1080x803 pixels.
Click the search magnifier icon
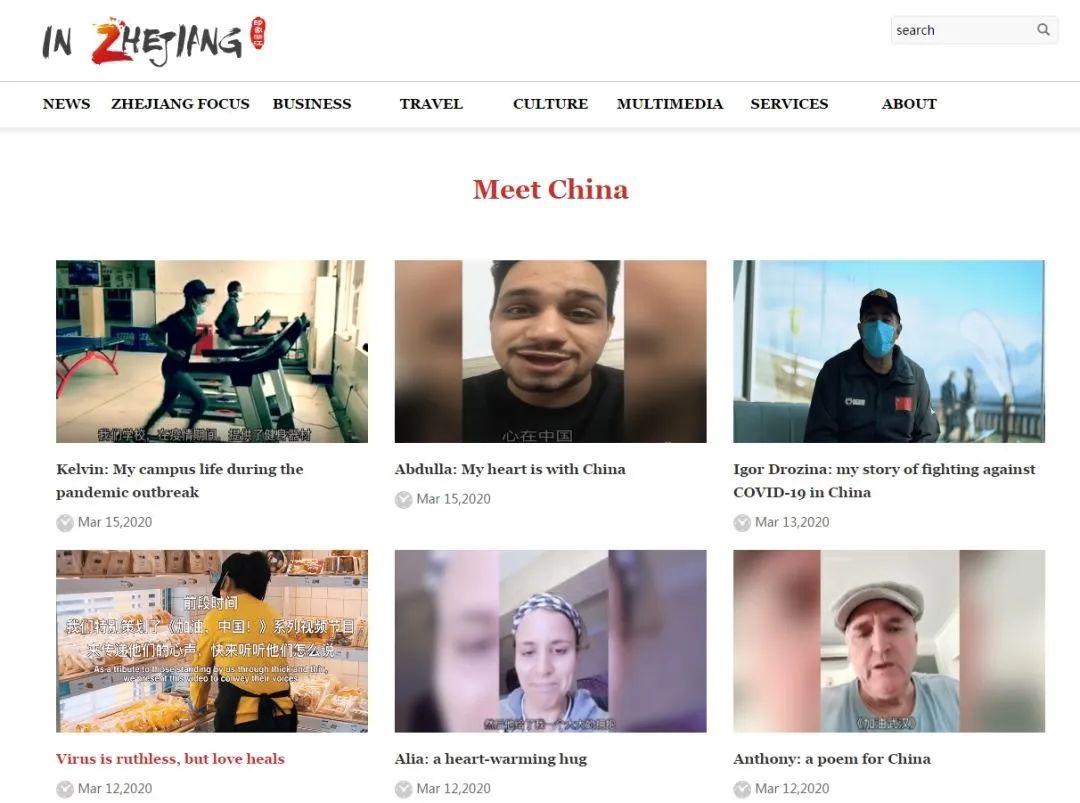1043,30
